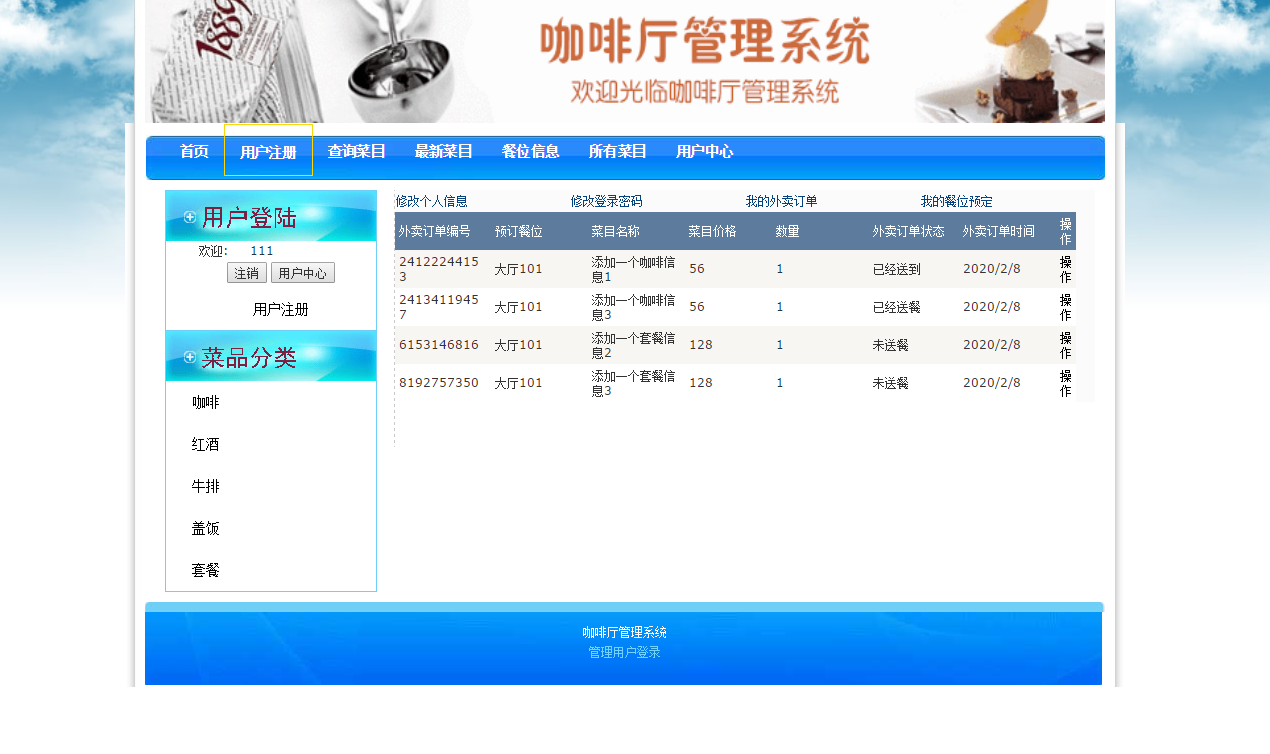Open 所有菜目 navigation item
Screen dimensions: 1270x754
pos(618,152)
